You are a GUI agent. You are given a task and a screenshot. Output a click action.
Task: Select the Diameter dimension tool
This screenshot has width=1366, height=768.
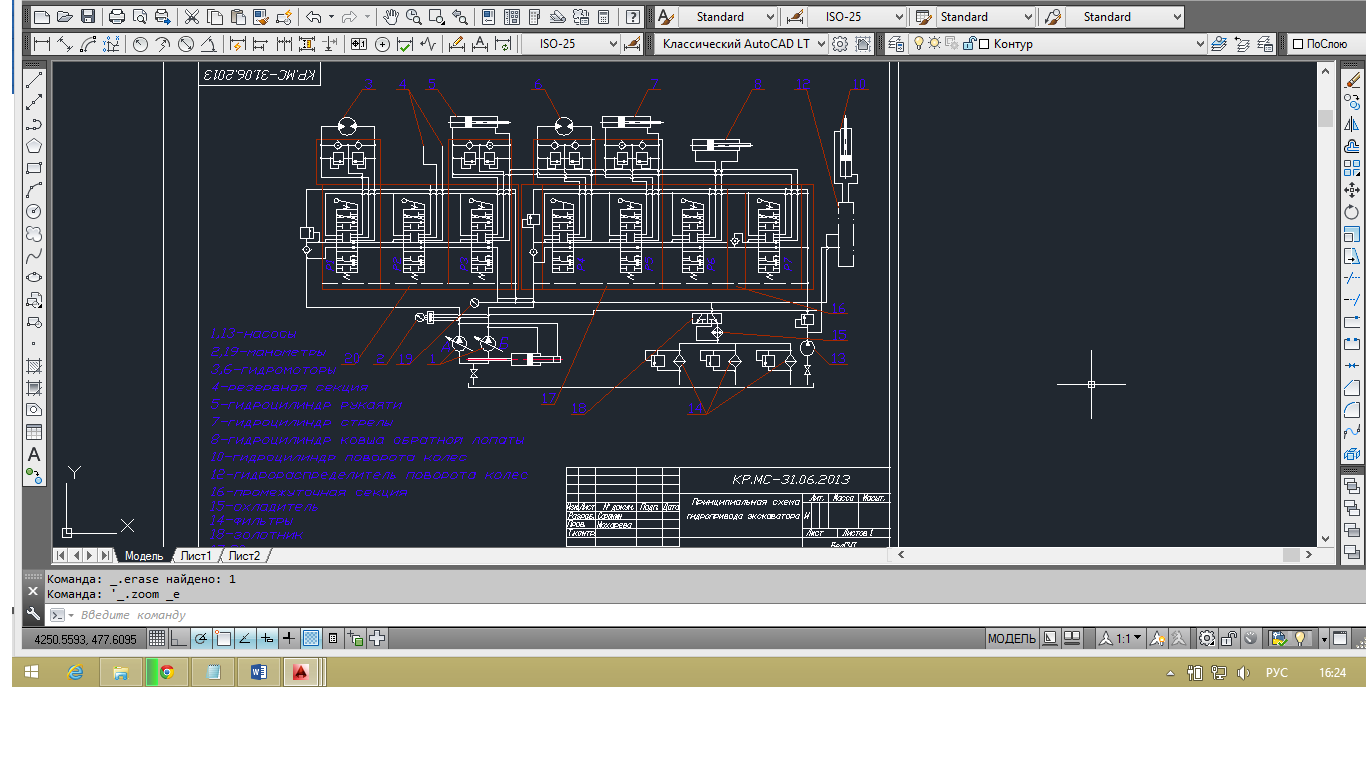(x=186, y=44)
